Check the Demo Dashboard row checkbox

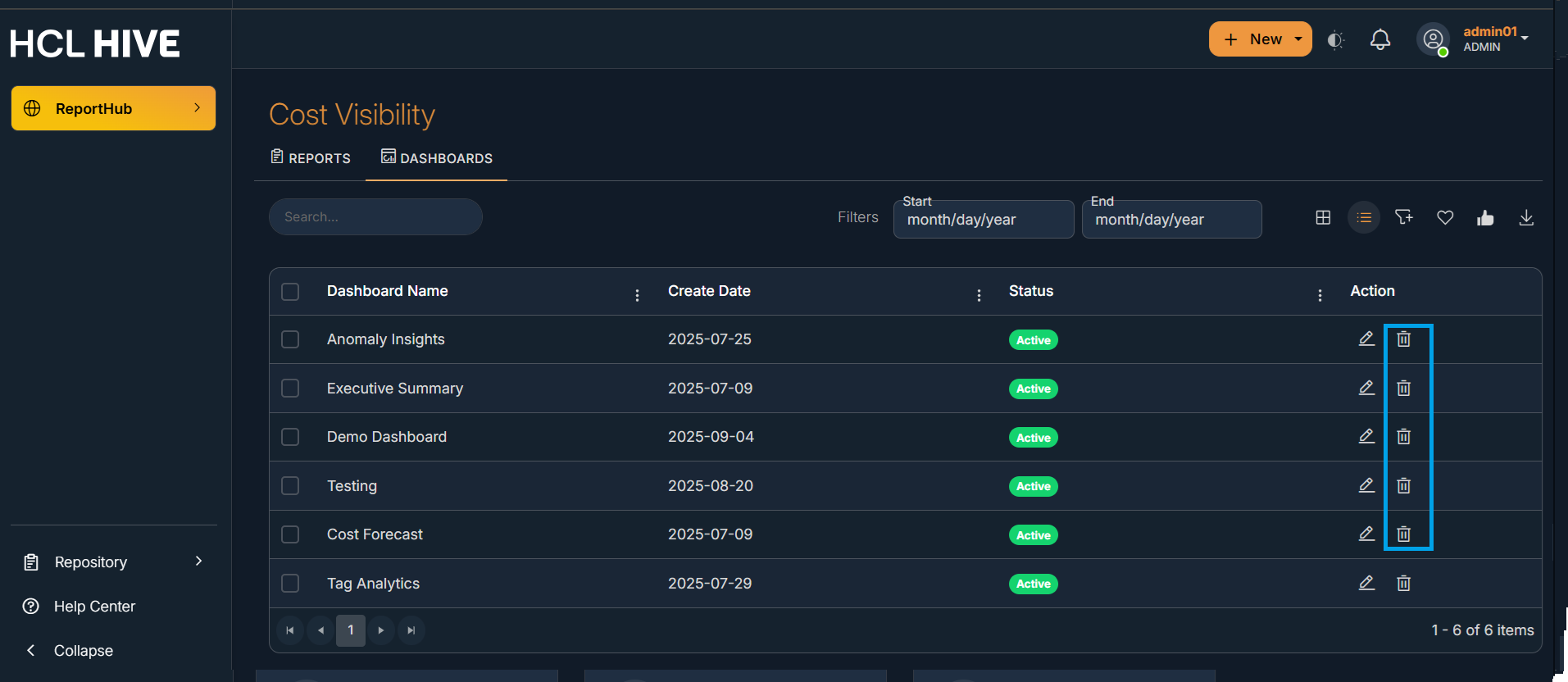(x=290, y=437)
